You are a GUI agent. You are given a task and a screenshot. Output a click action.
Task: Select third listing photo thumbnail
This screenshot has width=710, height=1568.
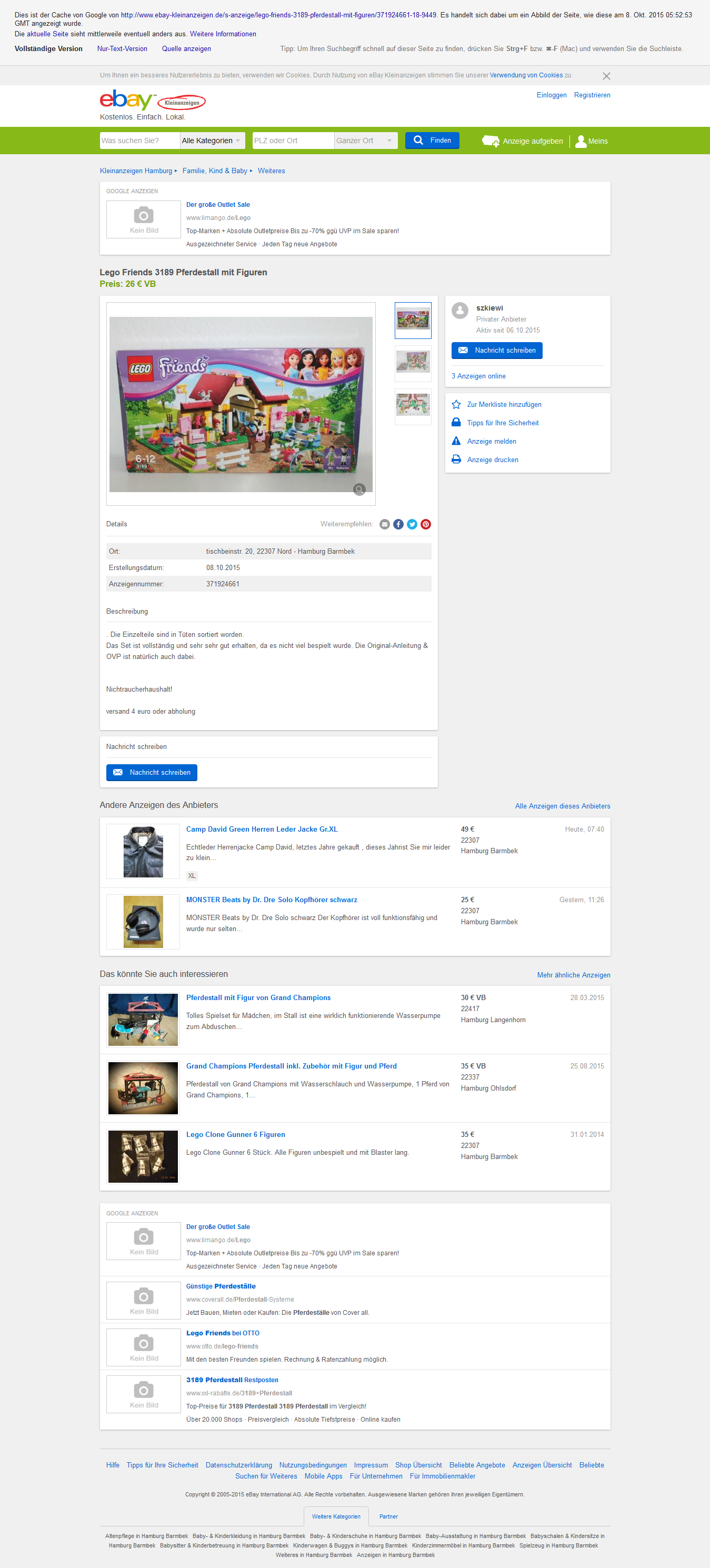pos(413,407)
